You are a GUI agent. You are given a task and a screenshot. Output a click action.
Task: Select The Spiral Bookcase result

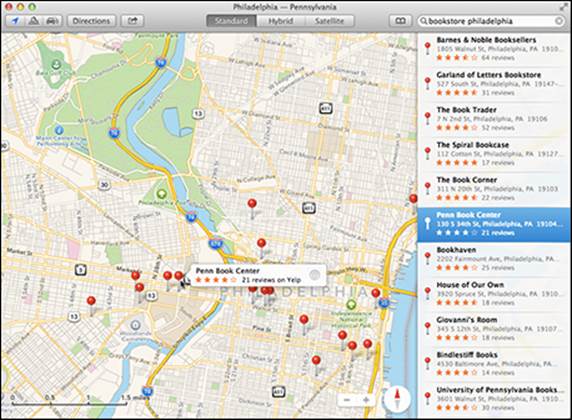pyautogui.click(x=494, y=154)
